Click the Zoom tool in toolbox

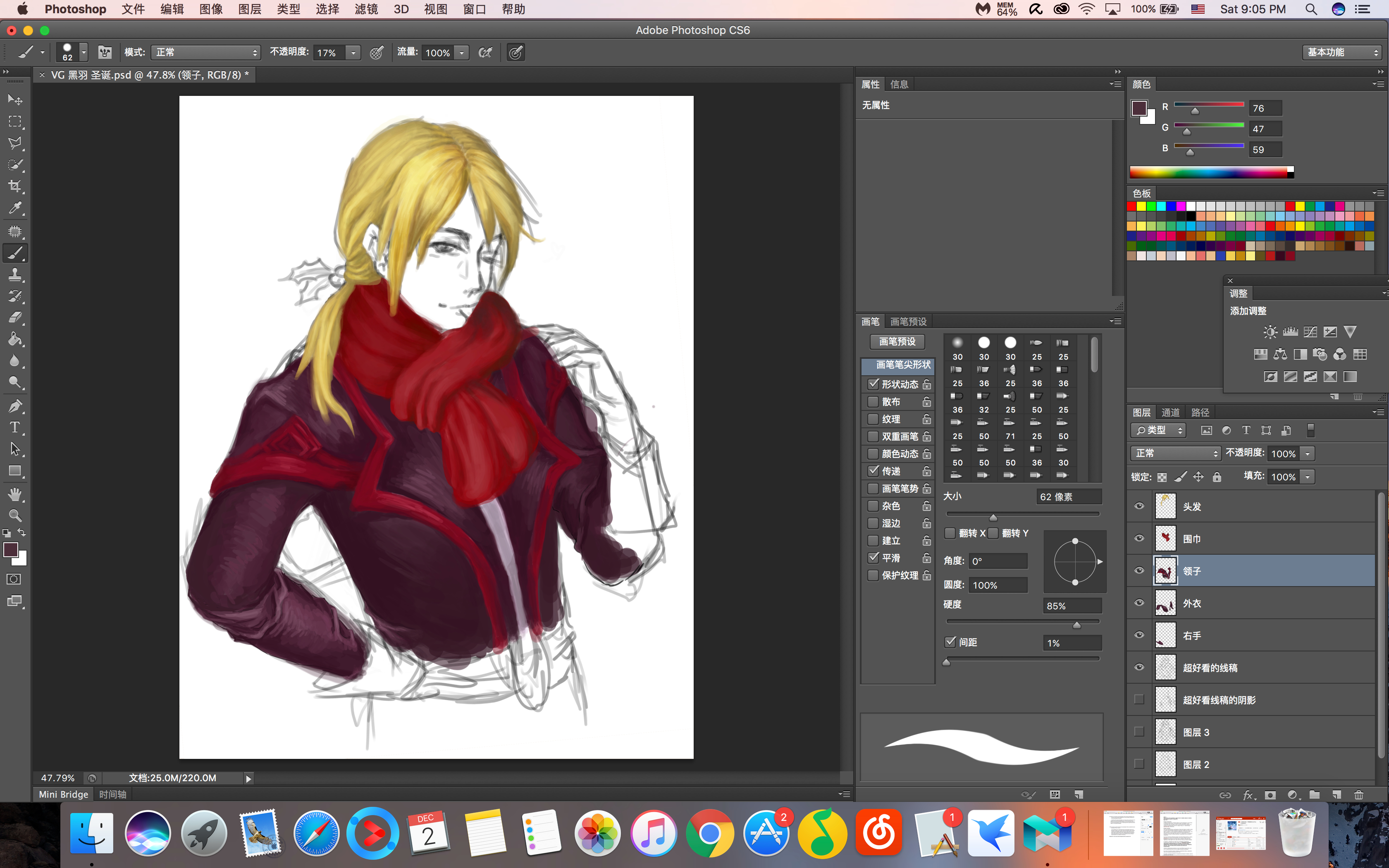pyautogui.click(x=15, y=515)
